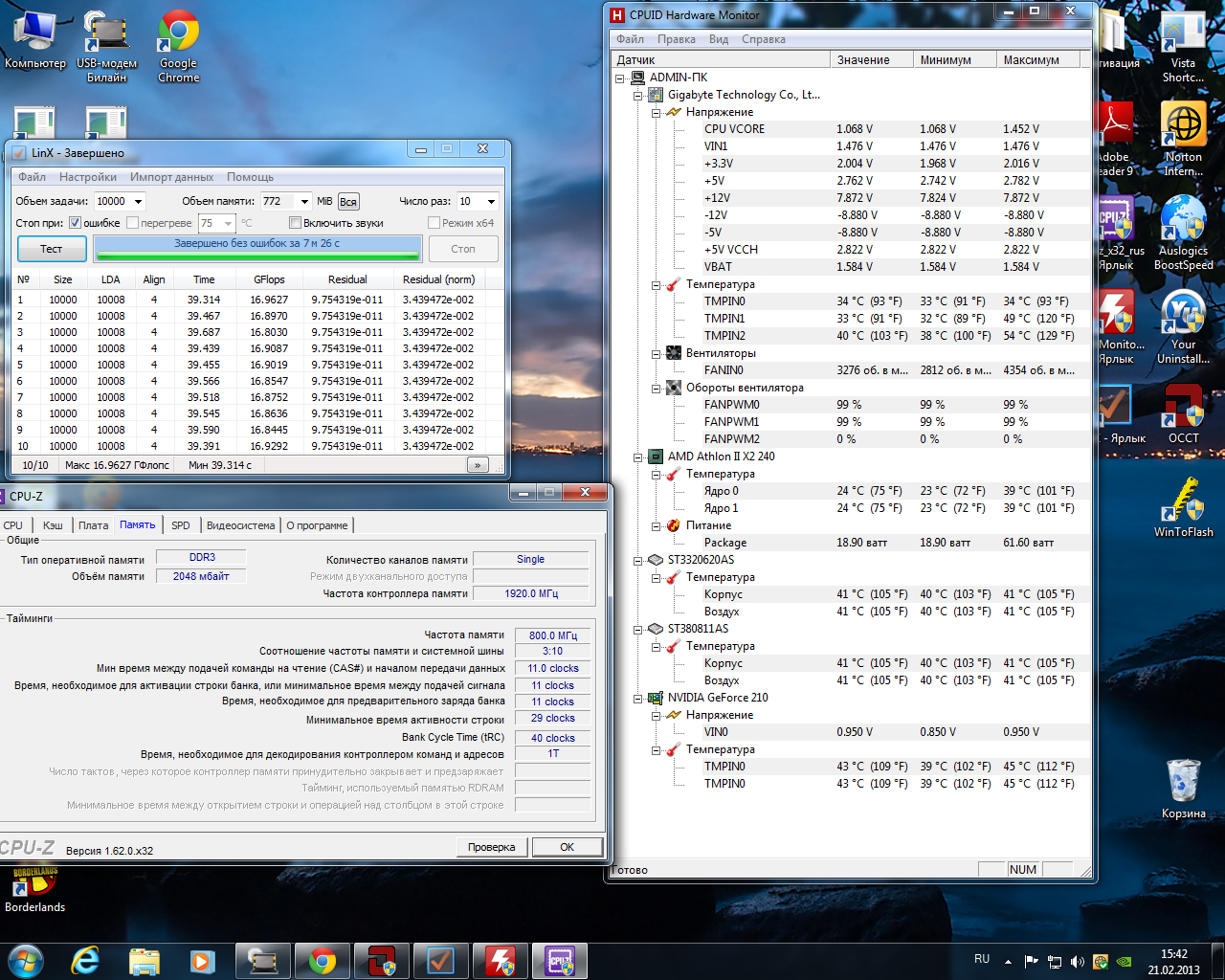Switch to SPD tab in CPU-Z
This screenshot has height=980, width=1225.
click(180, 525)
